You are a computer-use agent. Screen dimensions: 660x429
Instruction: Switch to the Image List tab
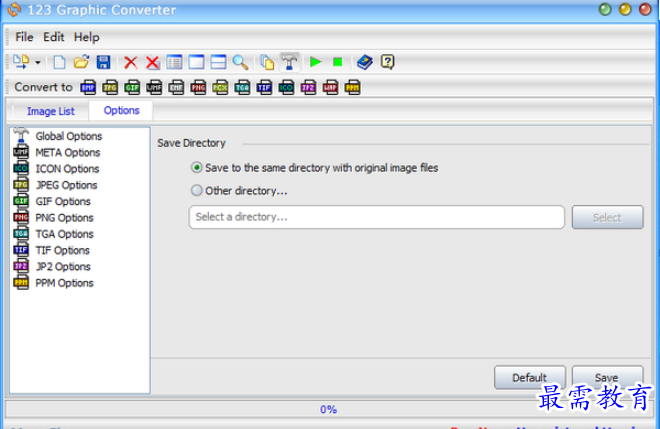(x=51, y=111)
